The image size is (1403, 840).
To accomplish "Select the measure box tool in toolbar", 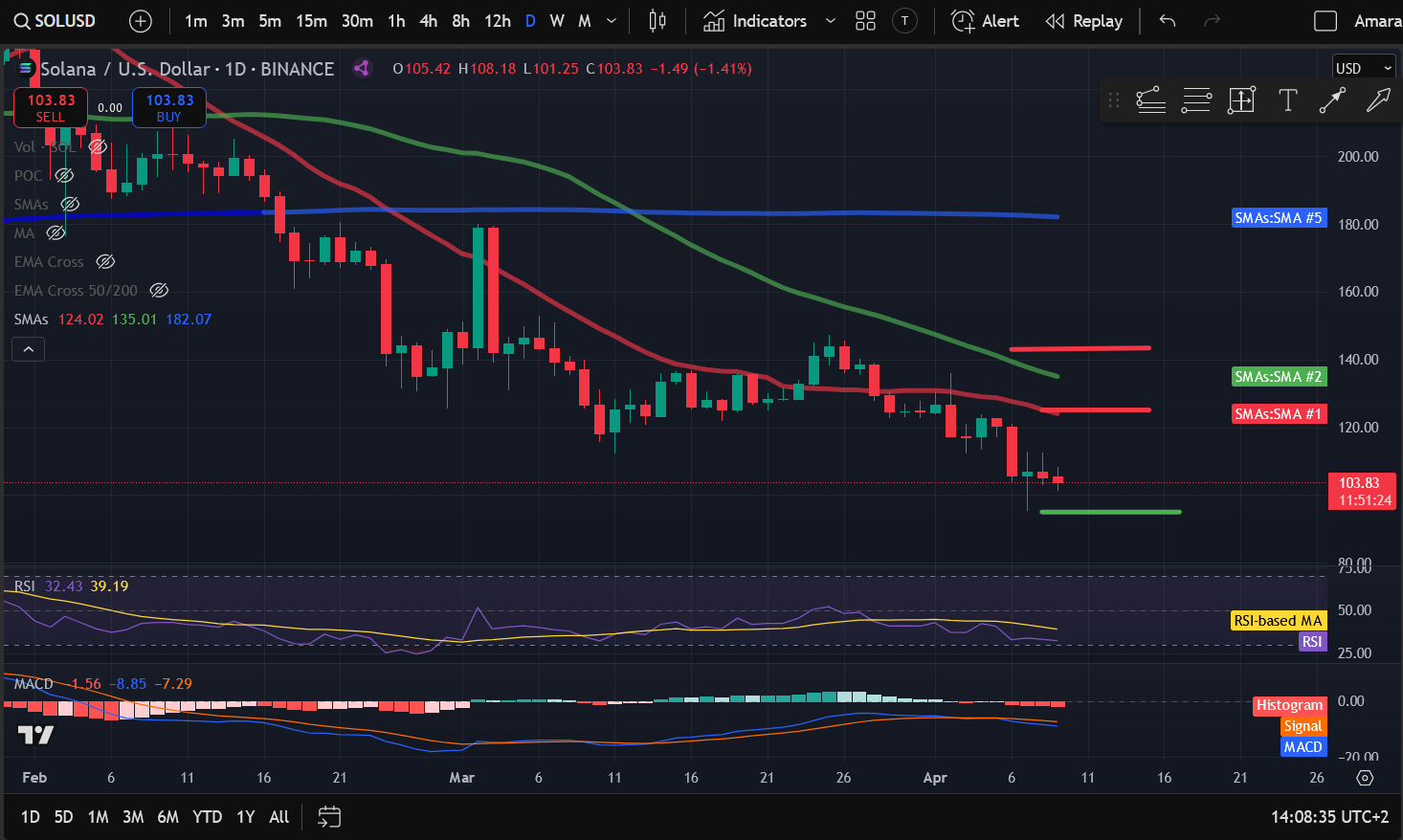I will [1241, 99].
